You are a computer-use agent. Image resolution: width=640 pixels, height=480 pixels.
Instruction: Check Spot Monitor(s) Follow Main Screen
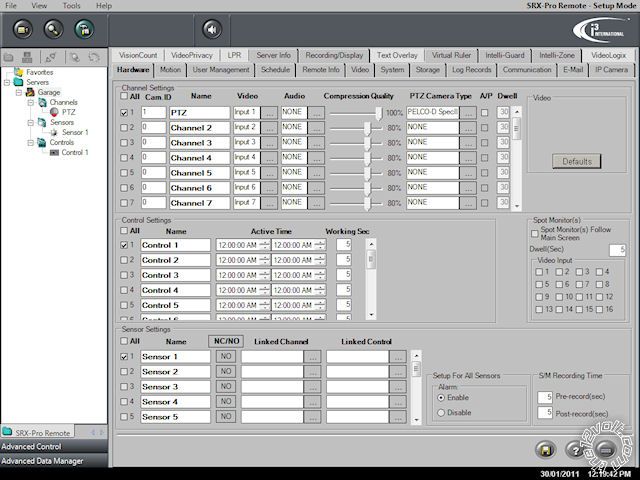point(534,232)
